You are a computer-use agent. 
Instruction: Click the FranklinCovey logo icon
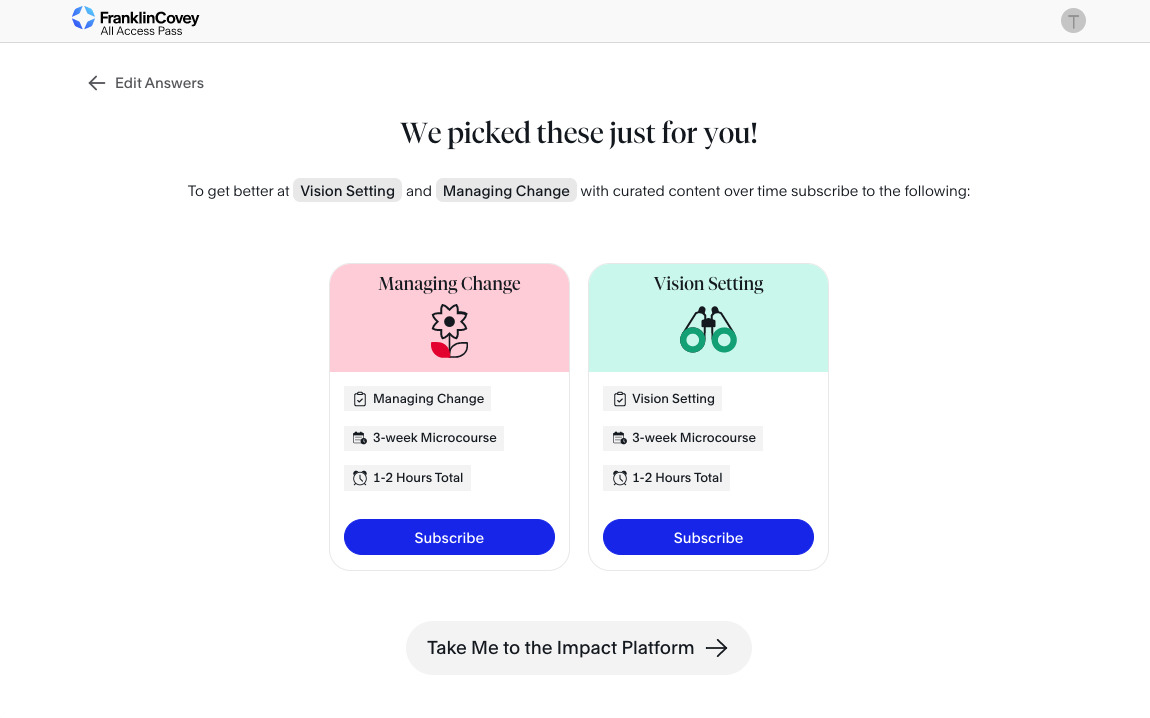[x=84, y=18]
